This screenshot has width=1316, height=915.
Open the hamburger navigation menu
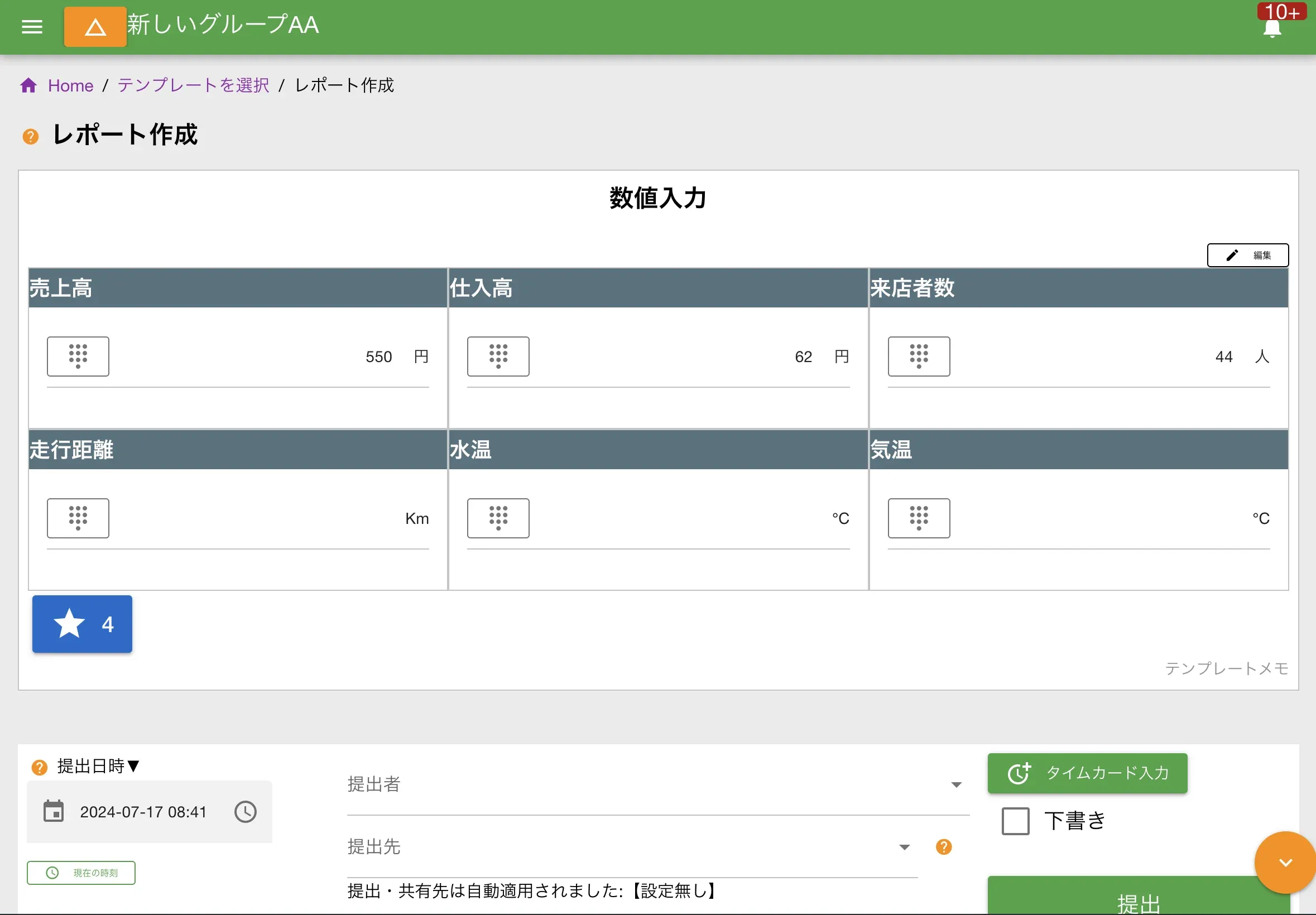[x=31, y=27]
